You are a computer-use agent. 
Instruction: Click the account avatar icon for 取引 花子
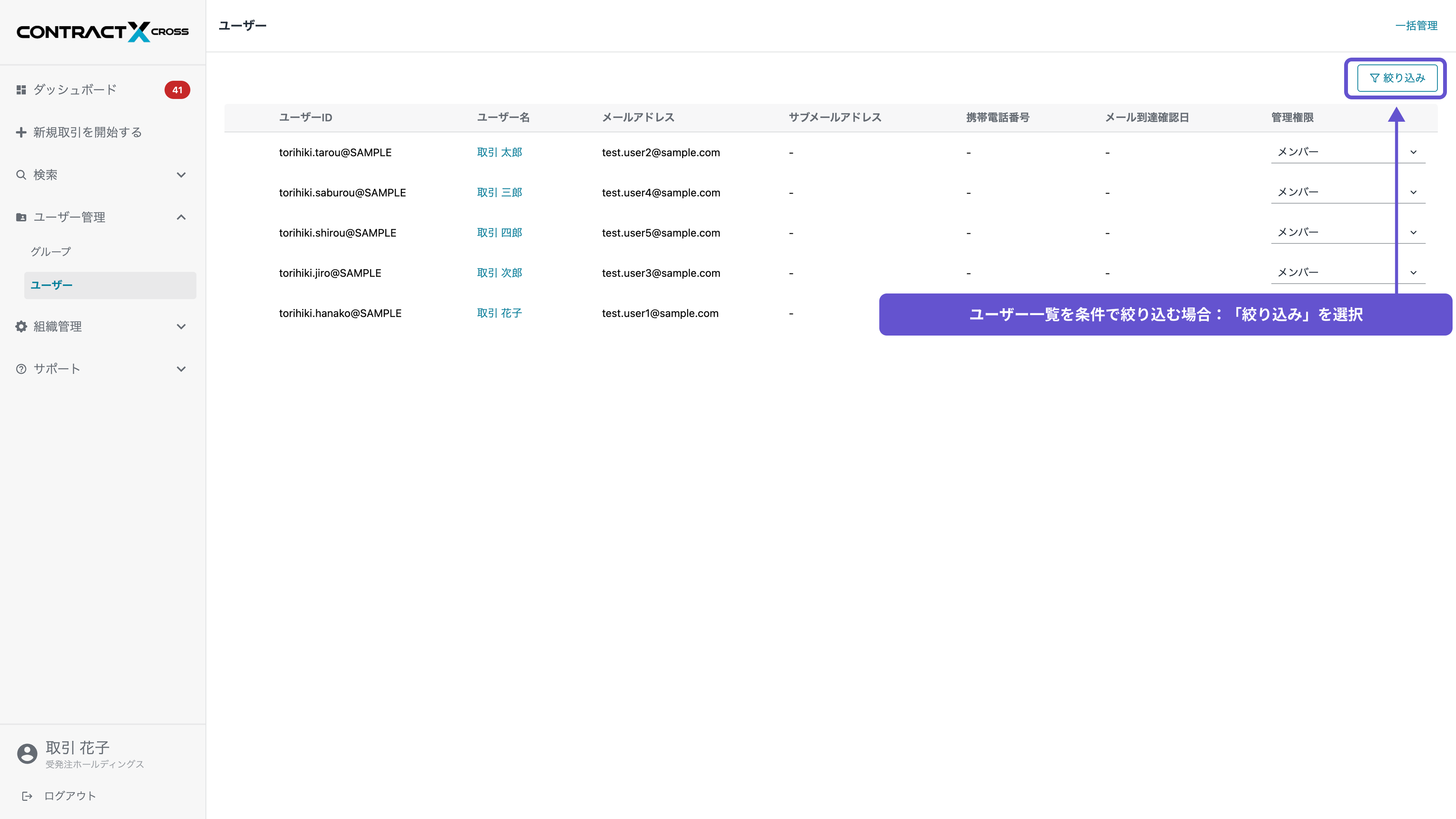(27, 753)
